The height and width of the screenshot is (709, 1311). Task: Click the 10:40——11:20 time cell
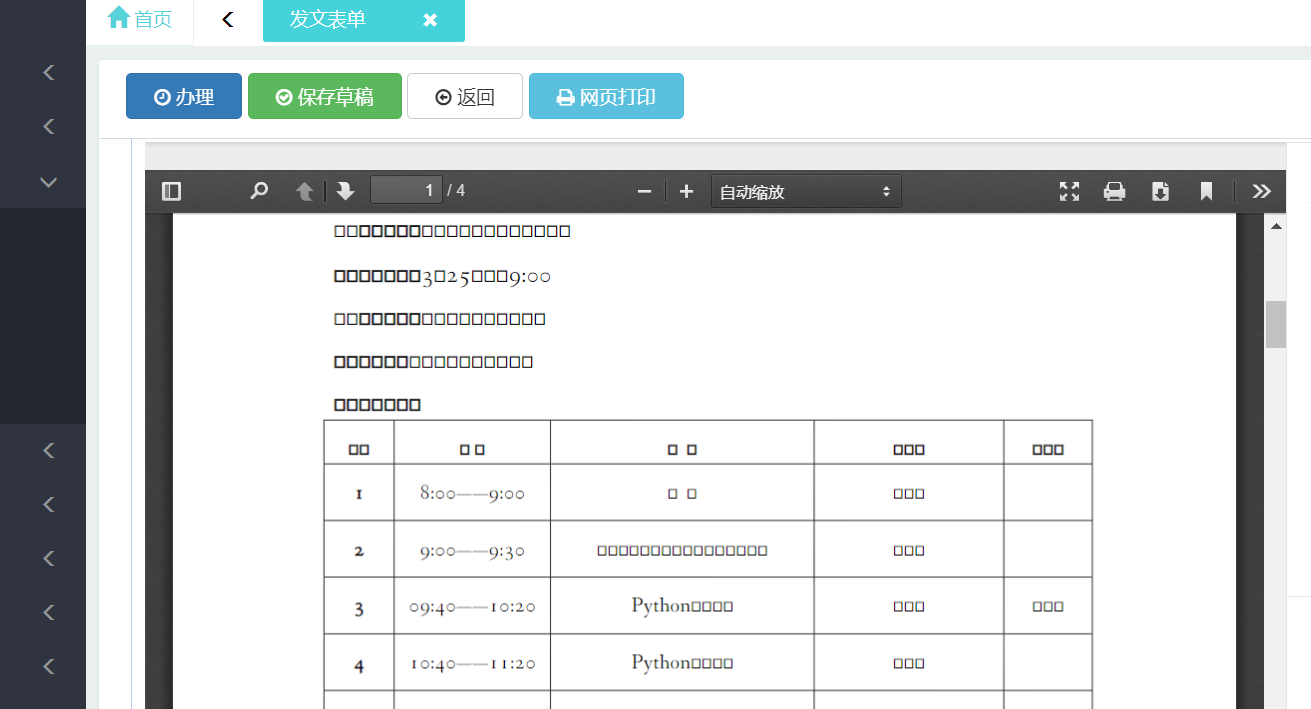click(x=472, y=663)
